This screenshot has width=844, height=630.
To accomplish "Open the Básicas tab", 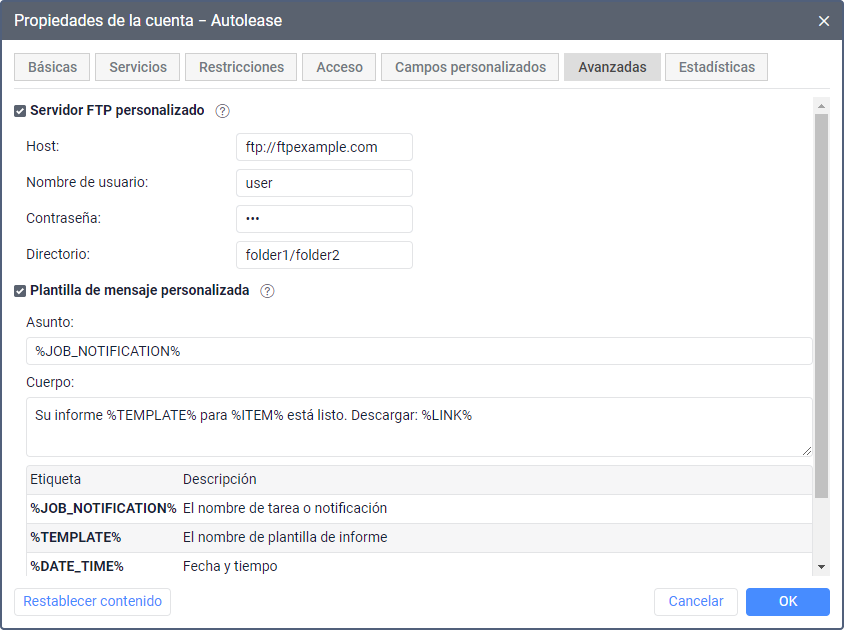I will pos(52,67).
